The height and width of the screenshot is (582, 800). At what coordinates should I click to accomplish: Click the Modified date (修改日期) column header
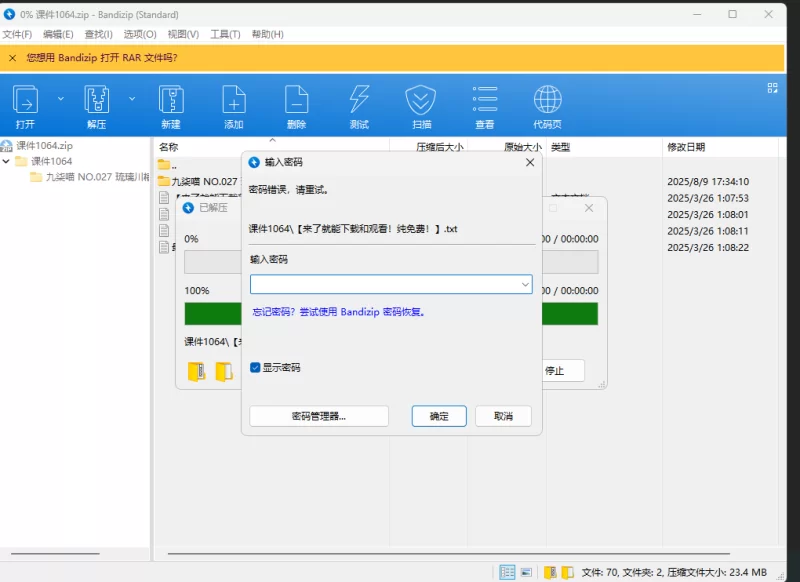pos(686,147)
